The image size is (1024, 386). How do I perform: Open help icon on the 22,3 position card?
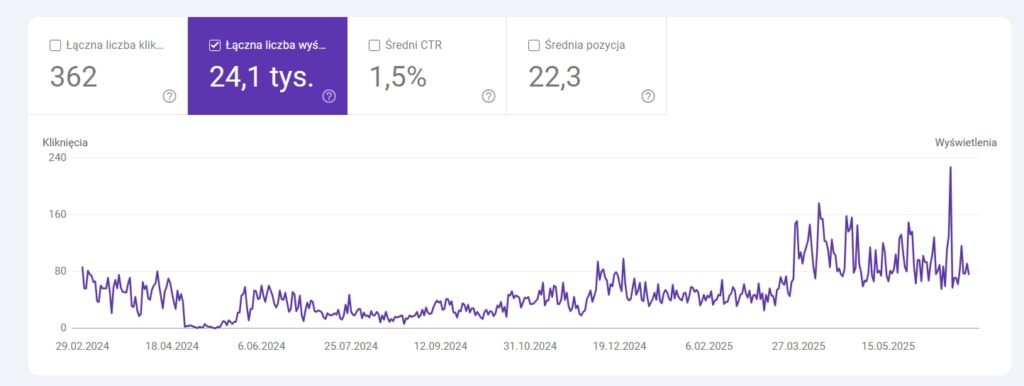648,97
